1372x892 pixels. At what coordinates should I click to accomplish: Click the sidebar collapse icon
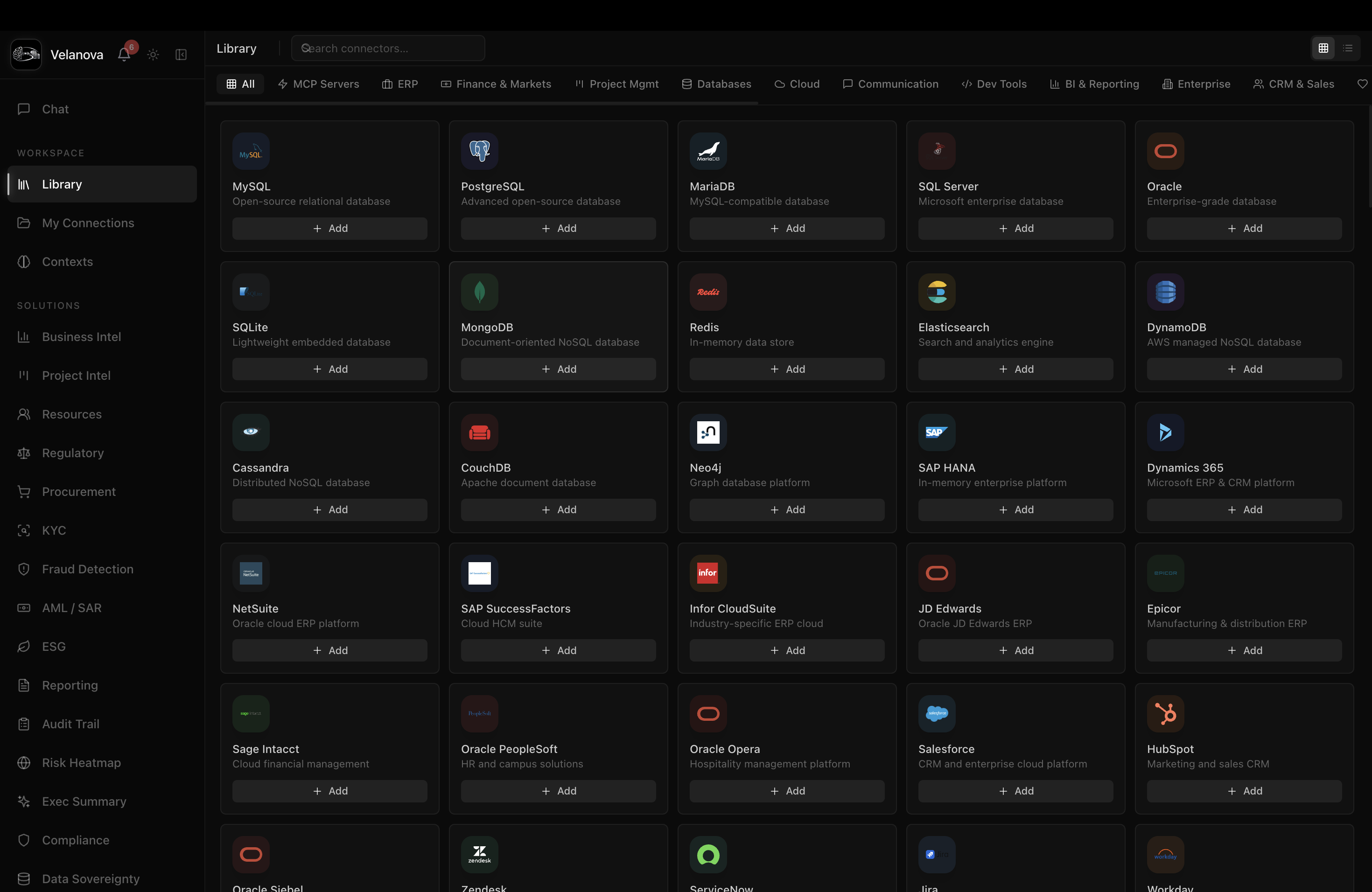[x=181, y=55]
